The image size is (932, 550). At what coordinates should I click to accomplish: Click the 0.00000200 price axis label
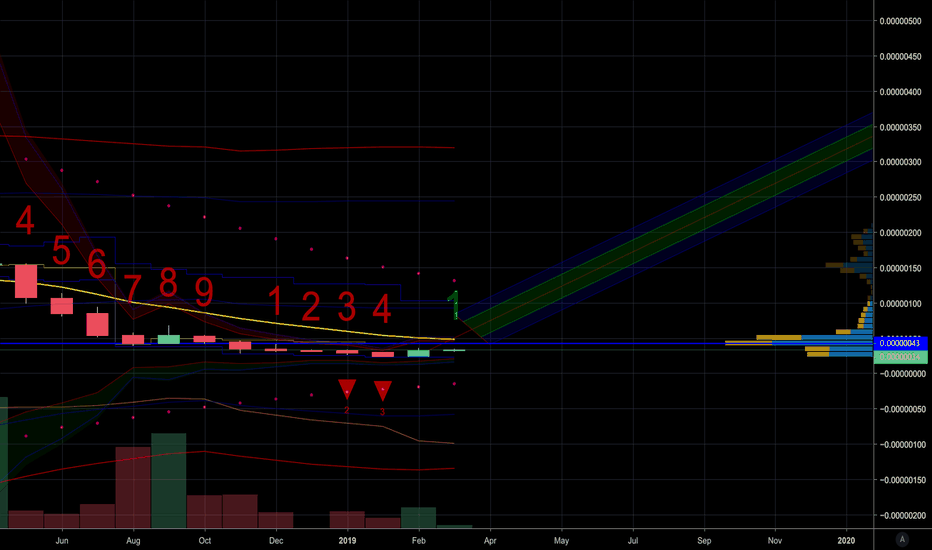(x=900, y=233)
